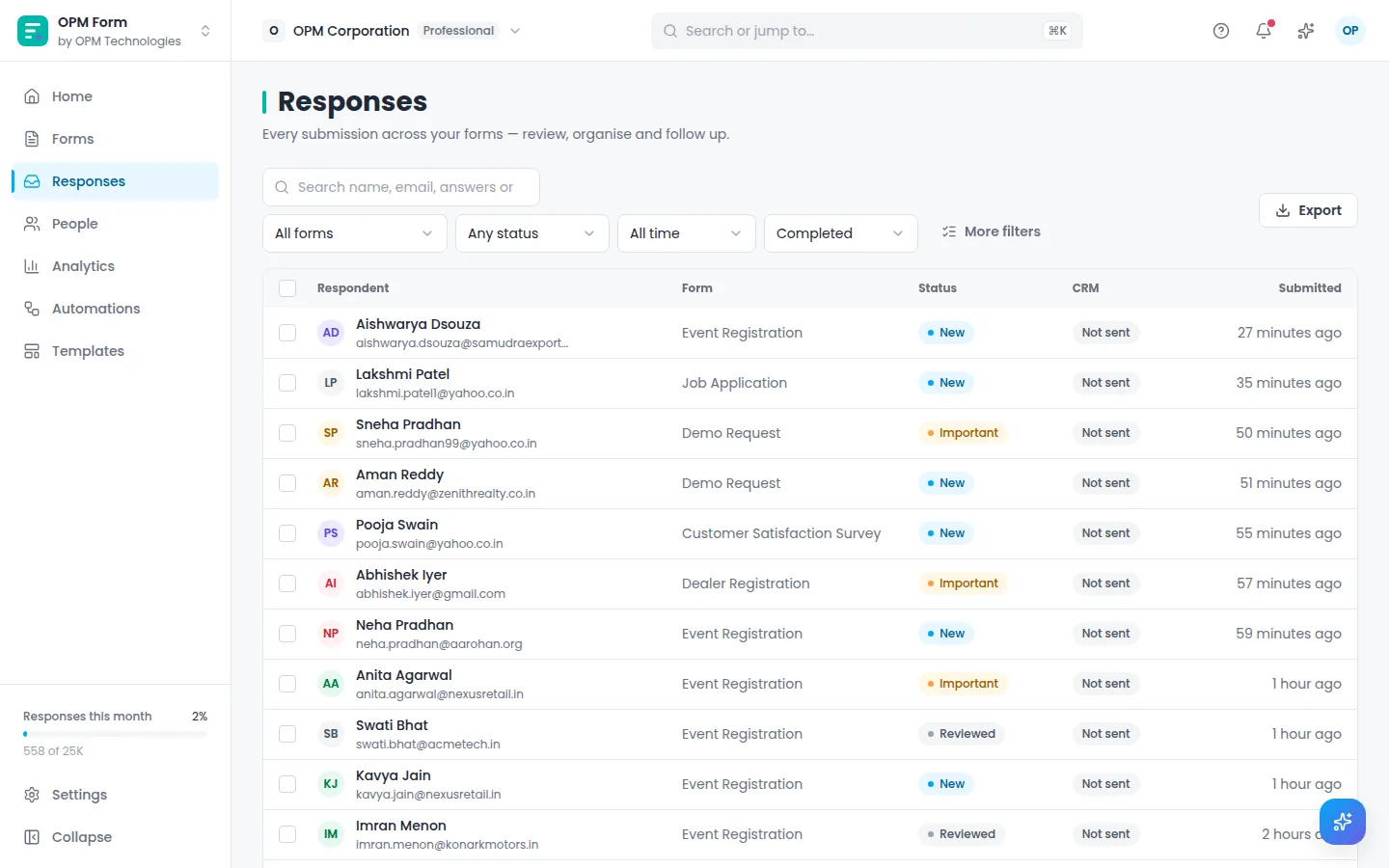Click Customer Satisfaction Survey form name
Image resolution: width=1389 pixels, height=868 pixels.
(781, 533)
